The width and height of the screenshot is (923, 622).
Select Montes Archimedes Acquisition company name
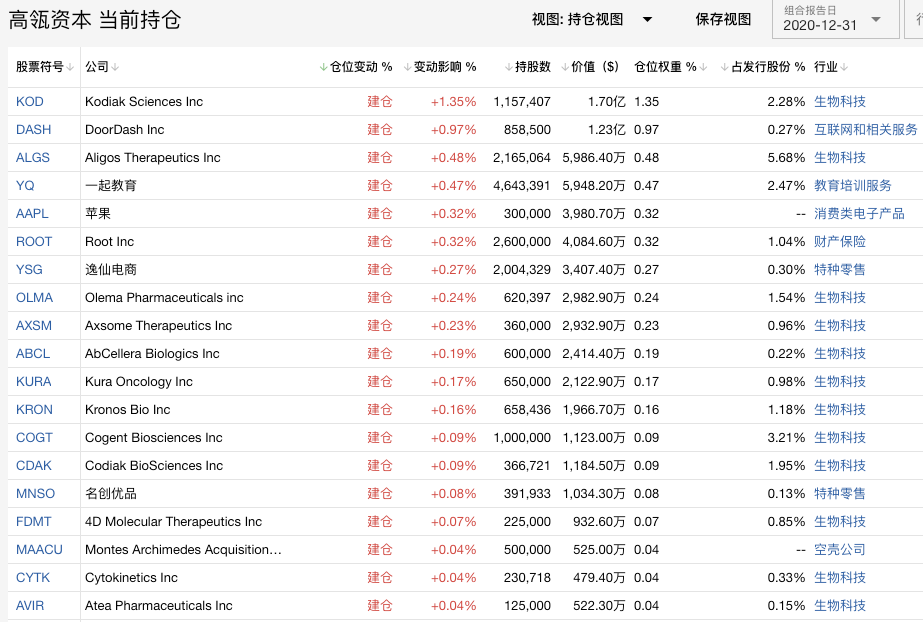[183, 550]
